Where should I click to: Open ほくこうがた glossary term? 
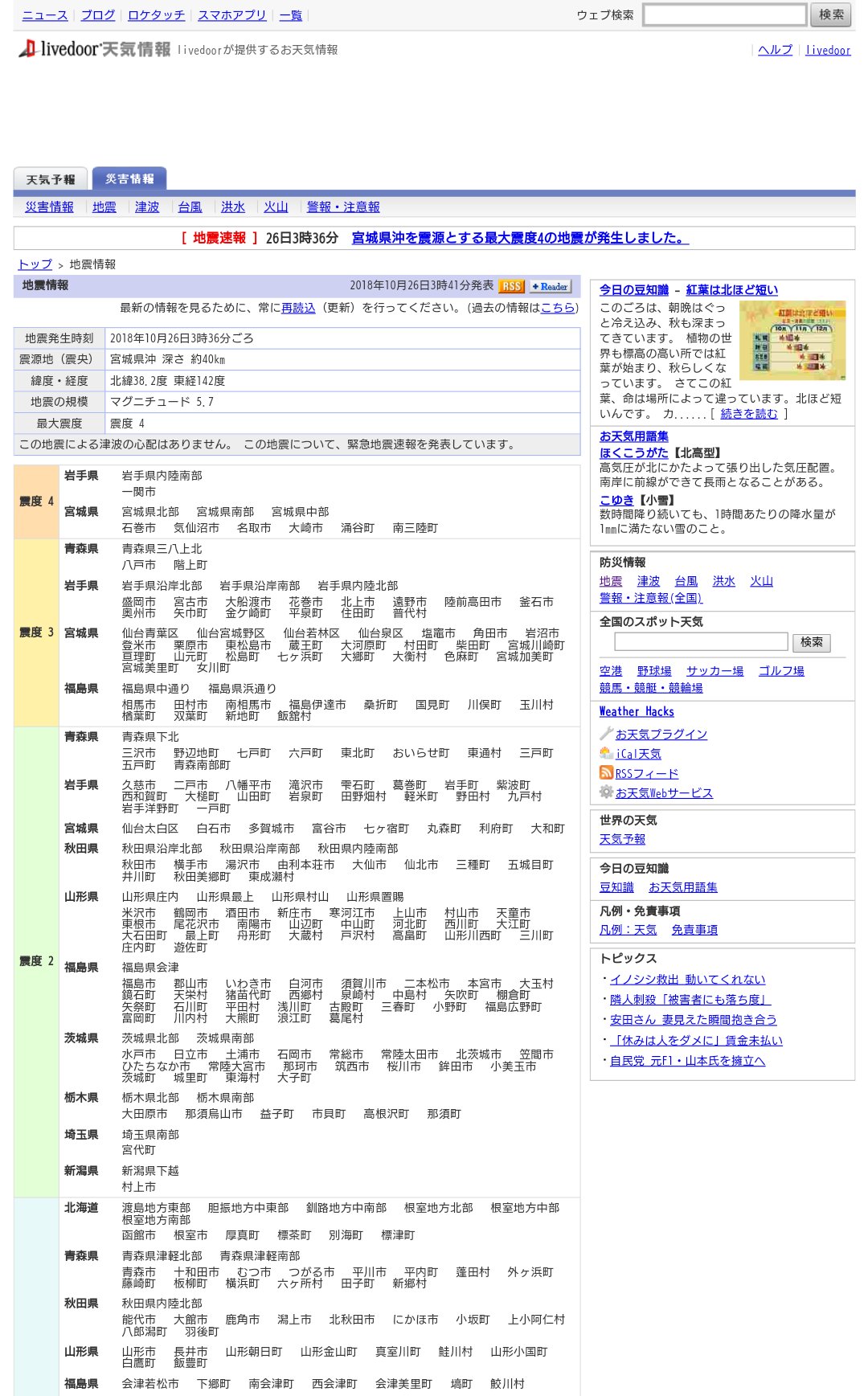pyautogui.click(x=634, y=452)
